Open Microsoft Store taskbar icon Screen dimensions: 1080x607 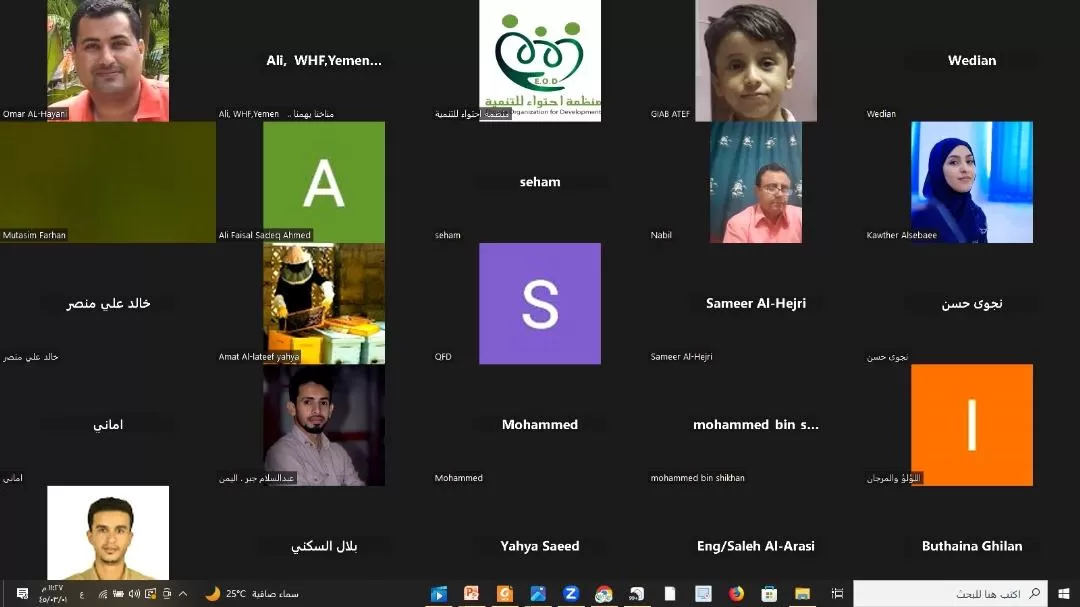769,594
